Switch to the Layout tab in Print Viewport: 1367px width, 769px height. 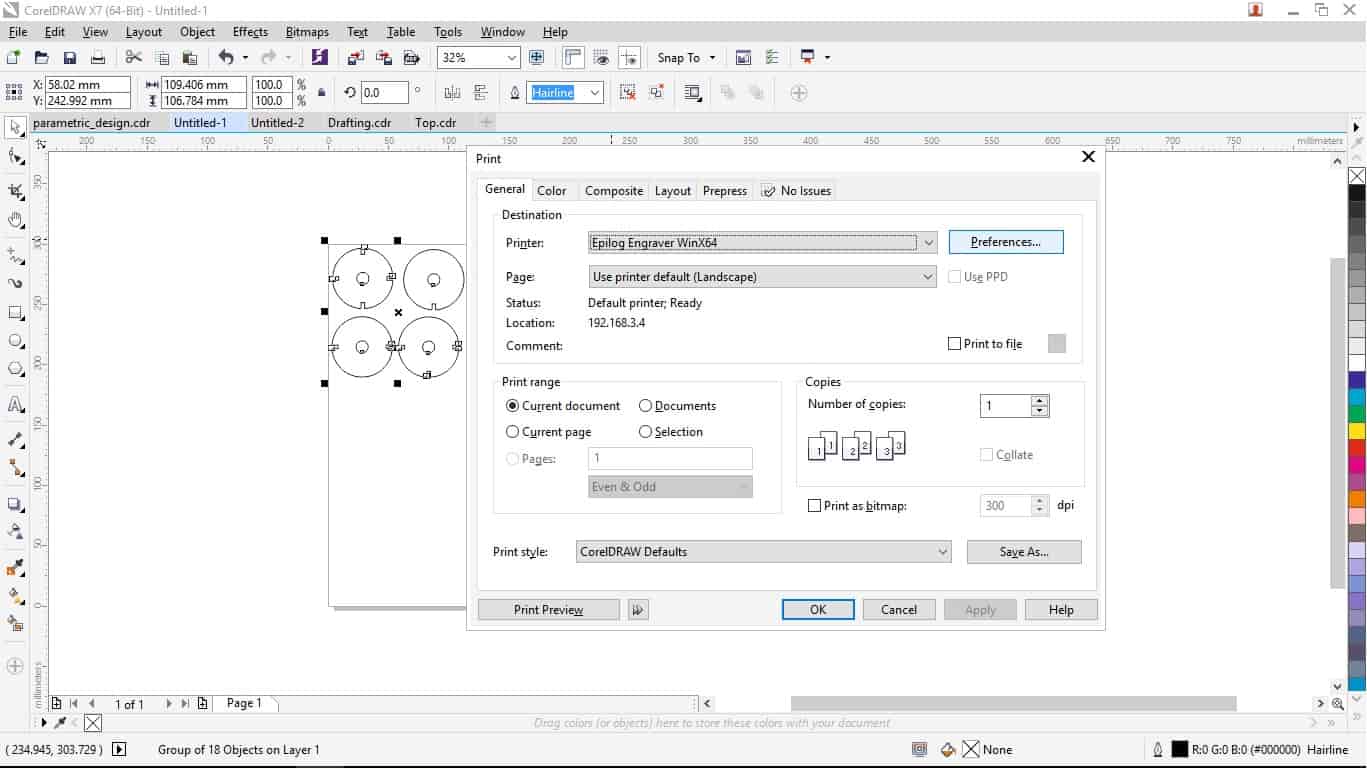(x=673, y=191)
